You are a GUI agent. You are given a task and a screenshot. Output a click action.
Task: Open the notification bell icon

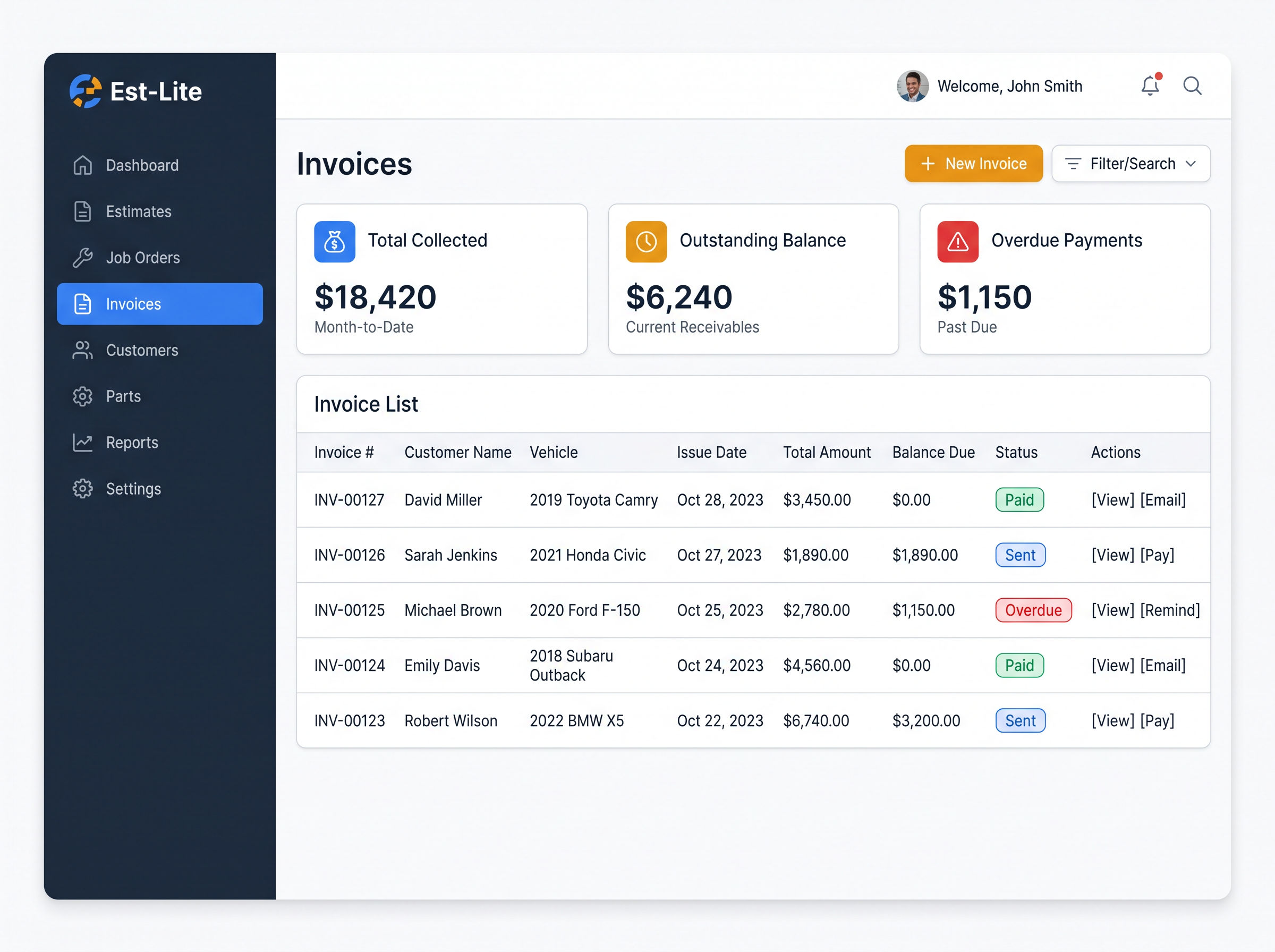1150,86
